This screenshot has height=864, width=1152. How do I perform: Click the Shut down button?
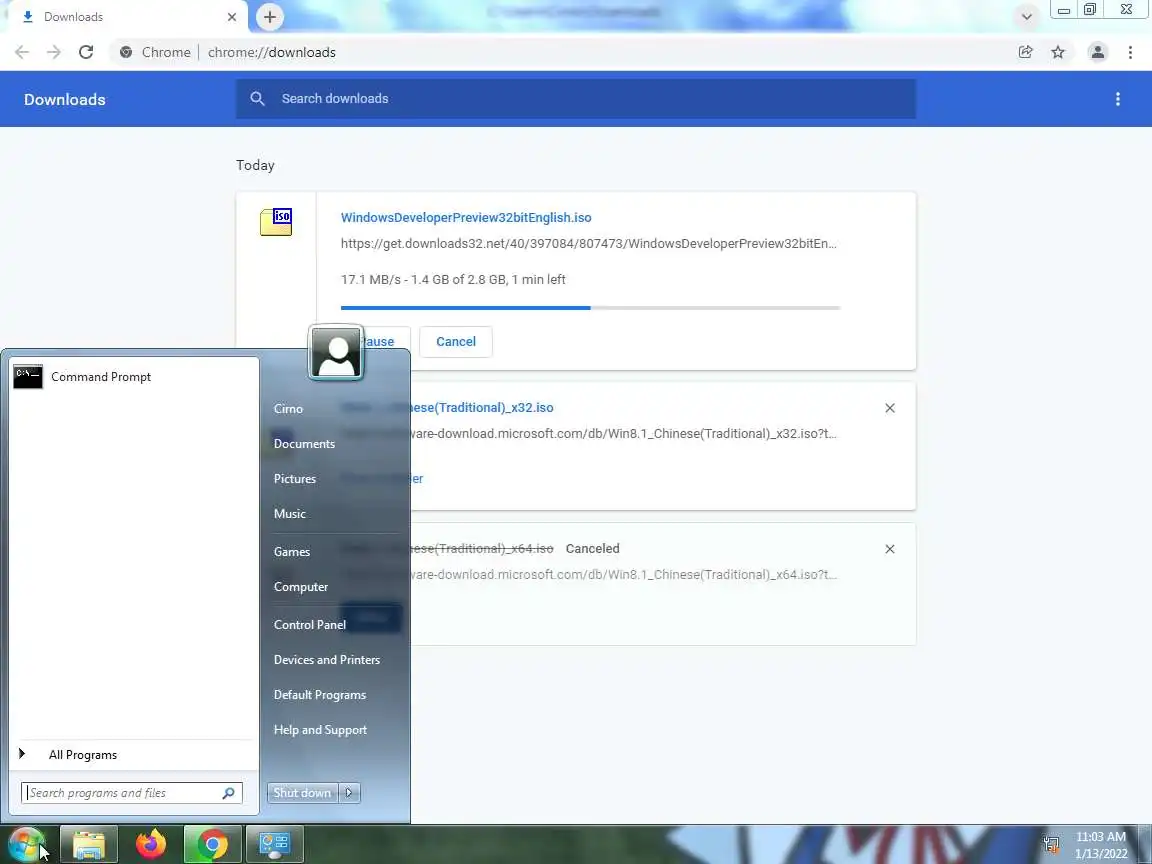point(302,793)
